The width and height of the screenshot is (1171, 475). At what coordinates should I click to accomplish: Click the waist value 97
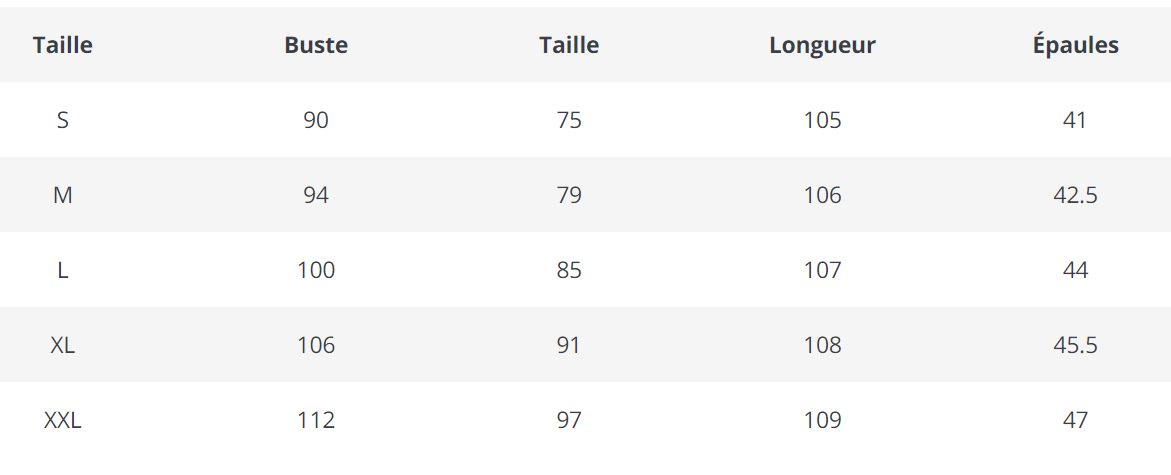click(x=569, y=420)
